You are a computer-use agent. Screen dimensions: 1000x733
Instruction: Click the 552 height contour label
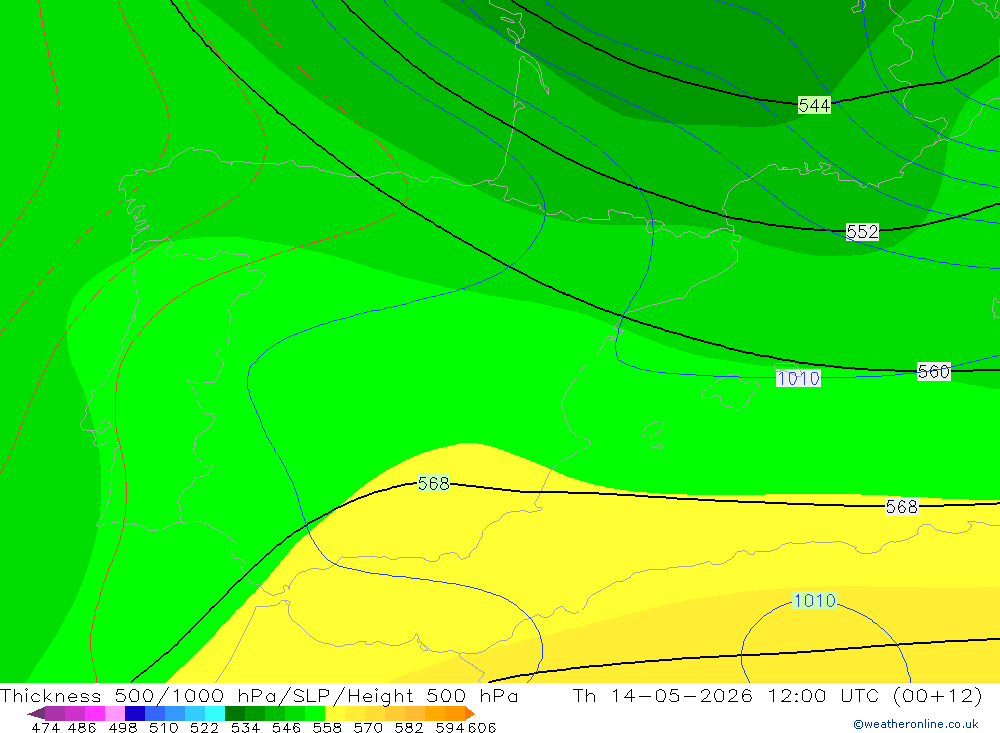[x=862, y=232]
